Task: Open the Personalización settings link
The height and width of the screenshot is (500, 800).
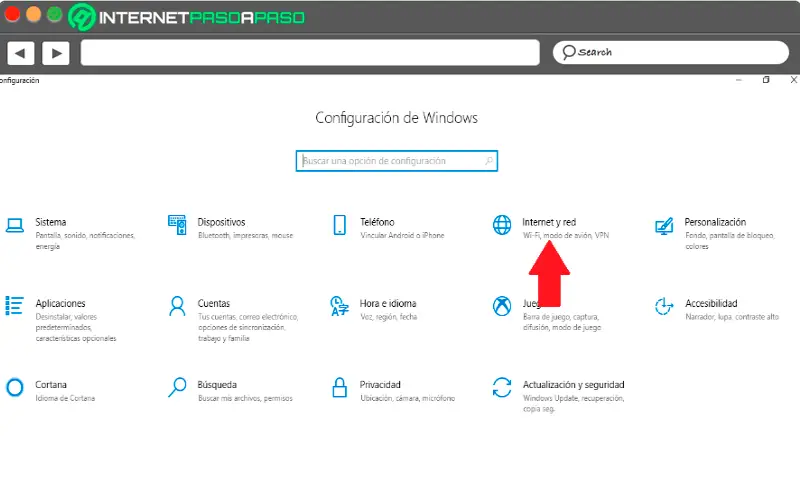Action: (715, 222)
